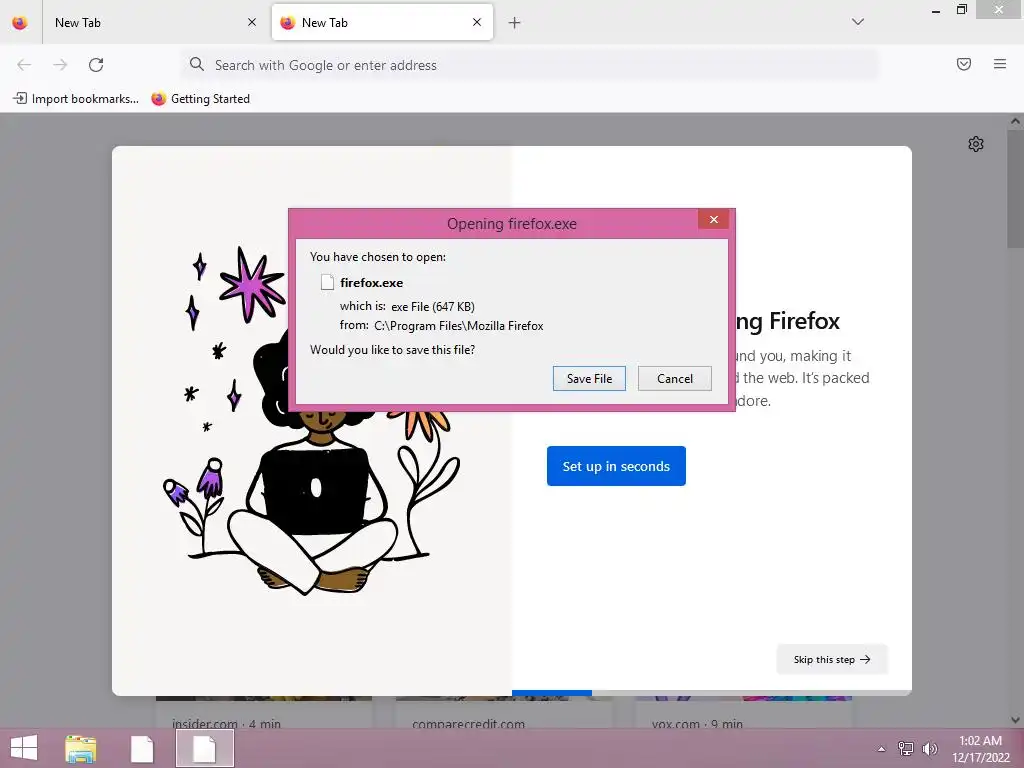Click the Set up in seconds button
The width and height of the screenshot is (1024, 768).
point(616,466)
